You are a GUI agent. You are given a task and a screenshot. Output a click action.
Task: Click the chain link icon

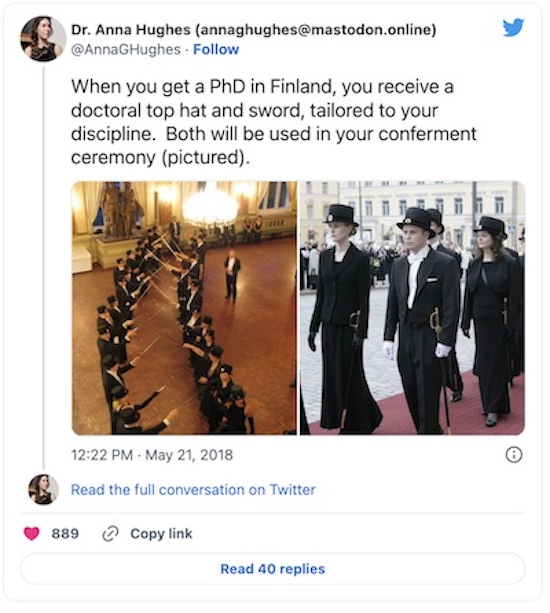[x=110, y=534]
